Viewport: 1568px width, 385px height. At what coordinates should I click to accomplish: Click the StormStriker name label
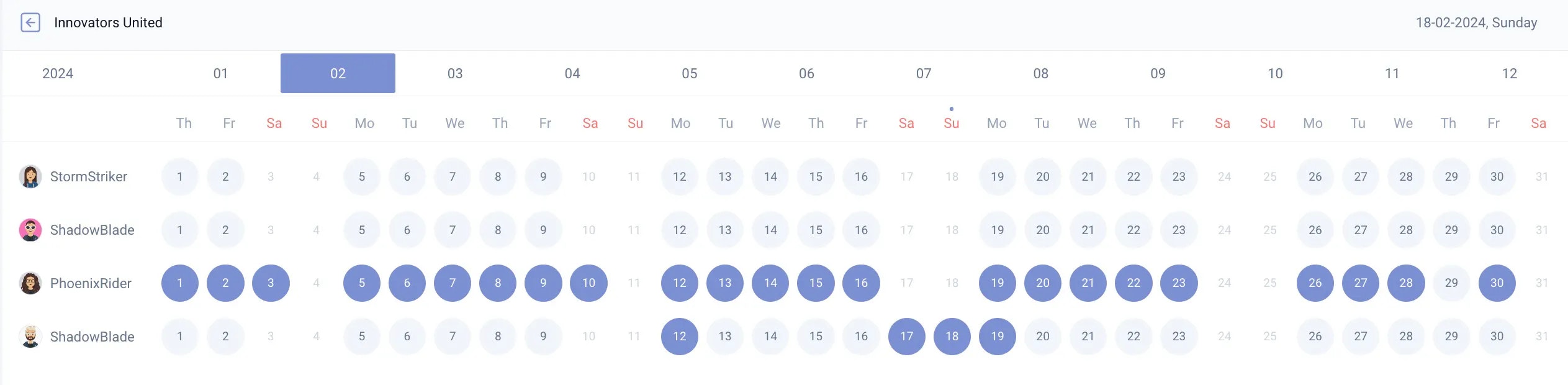click(89, 176)
